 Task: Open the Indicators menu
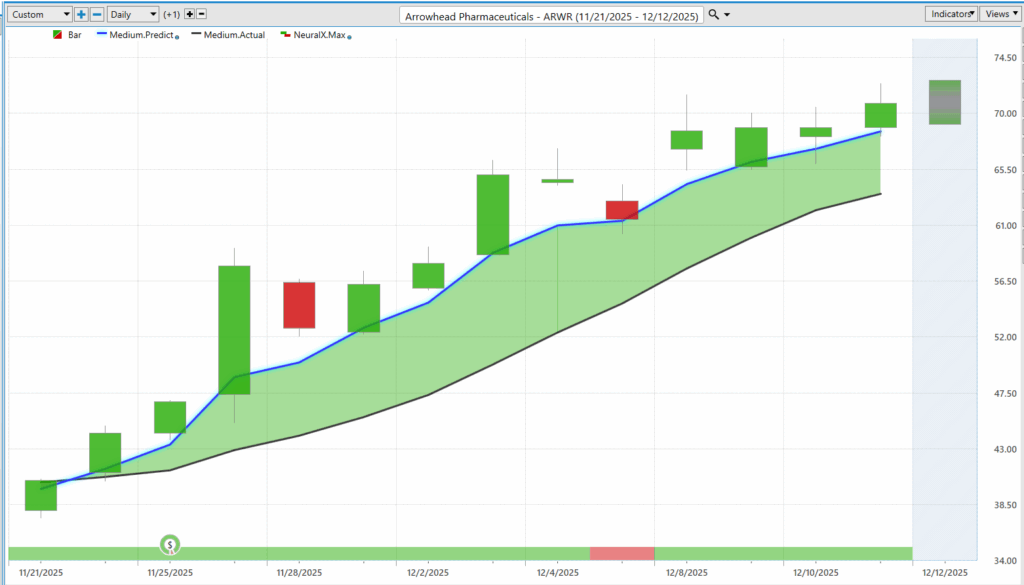coord(951,14)
